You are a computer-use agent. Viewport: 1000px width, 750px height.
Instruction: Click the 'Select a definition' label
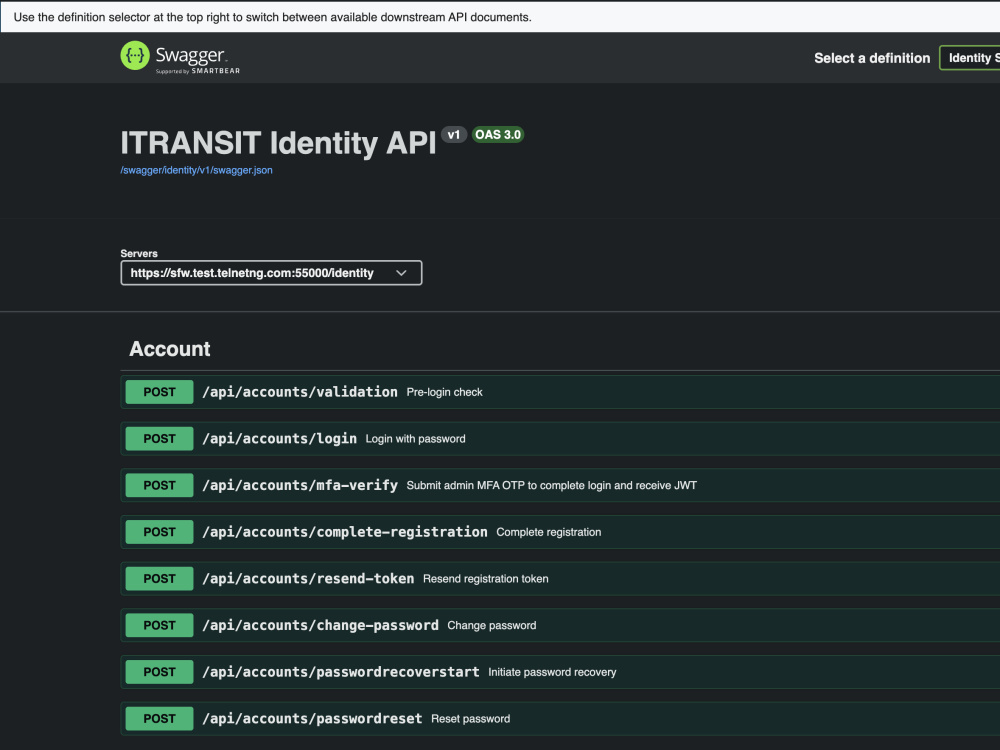[872, 58]
